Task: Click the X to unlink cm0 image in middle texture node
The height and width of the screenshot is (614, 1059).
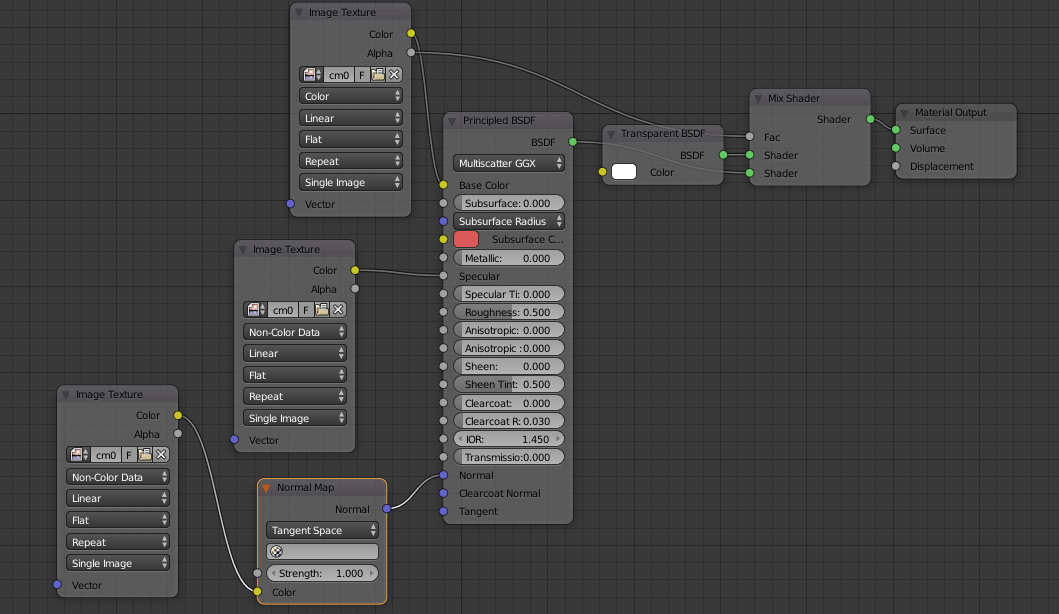Action: coord(338,310)
